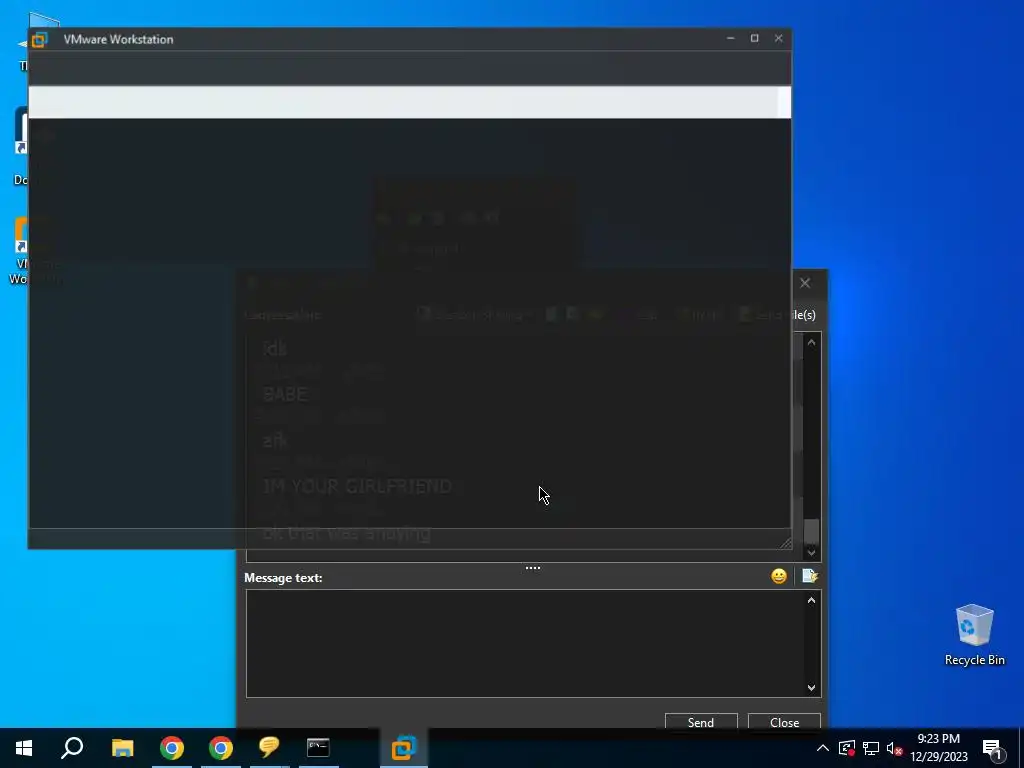The height and width of the screenshot is (768, 1024).
Task: Click message box scrollbar up arrow
Action: (x=811, y=600)
